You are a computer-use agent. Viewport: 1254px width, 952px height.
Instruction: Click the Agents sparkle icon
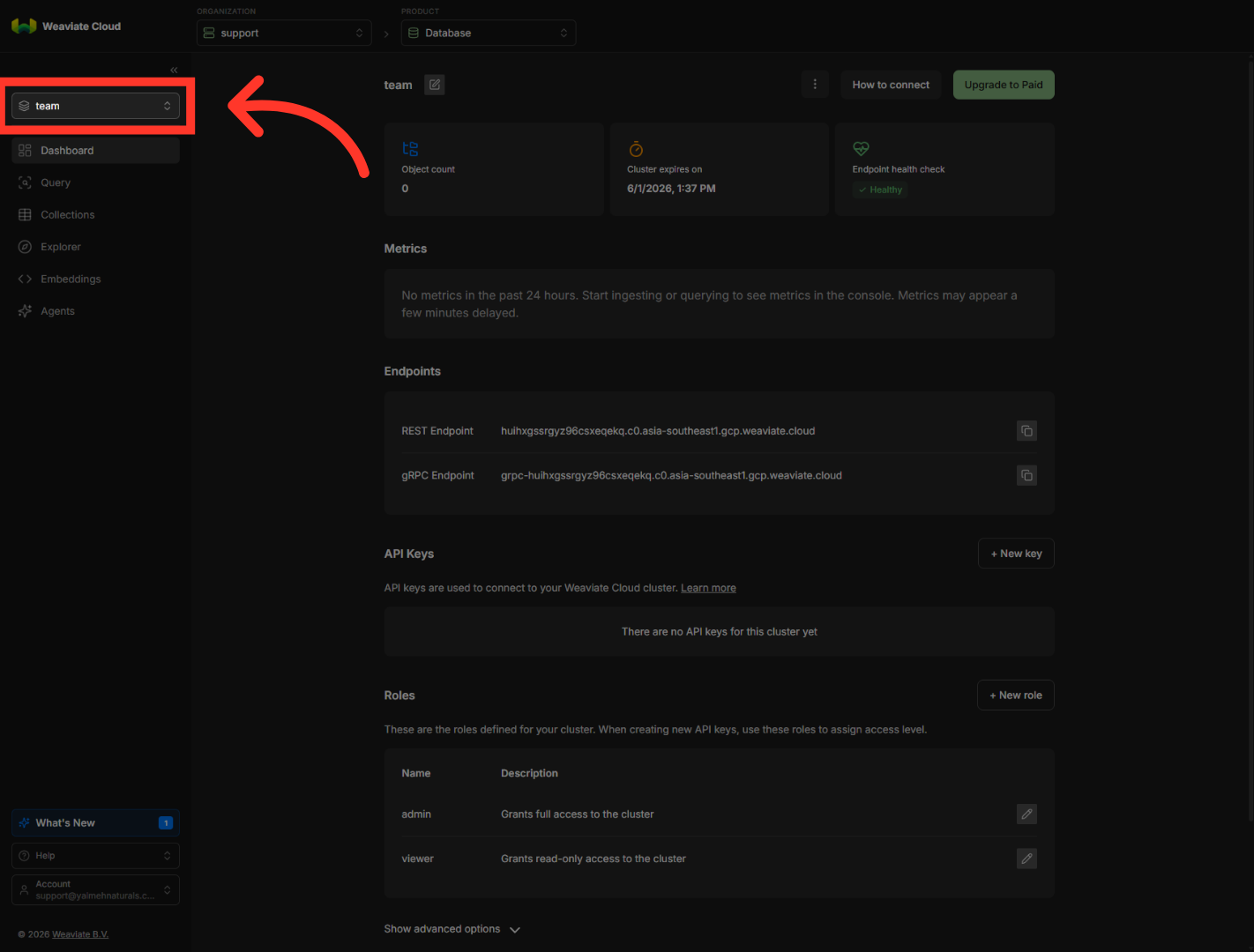click(x=25, y=311)
